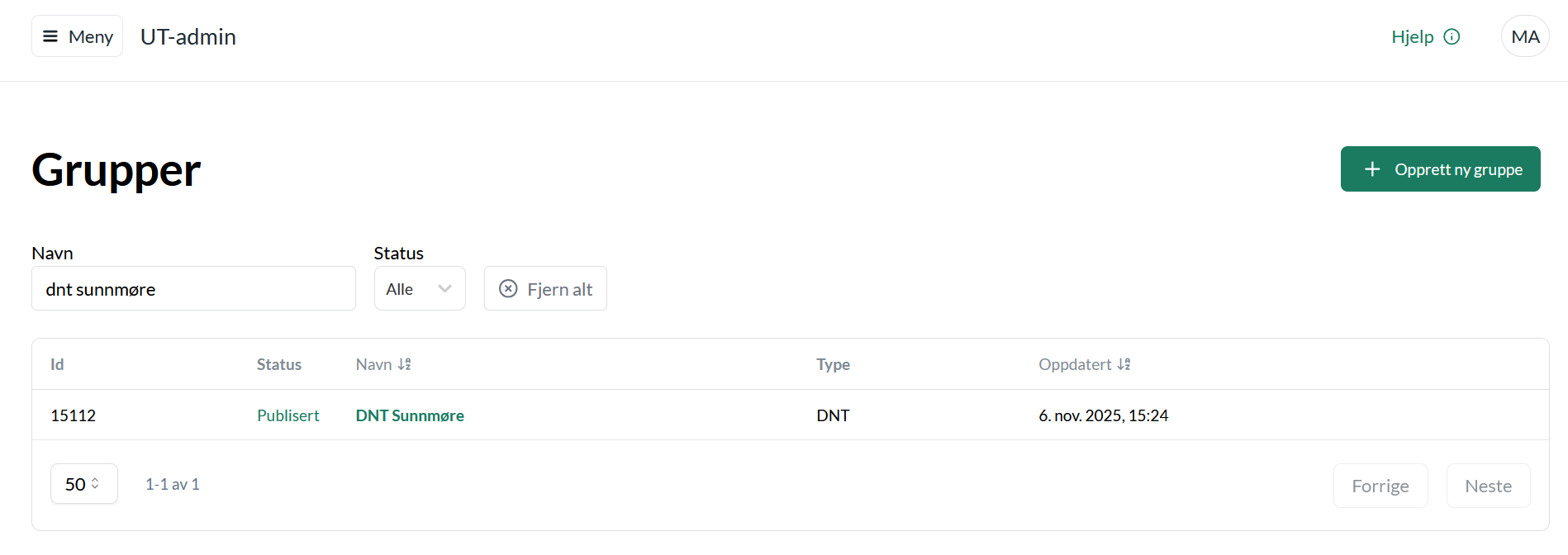Image resolution: width=1568 pixels, height=555 pixels.
Task: Click the Hjelp info circle icon
Action: [x=1452, y=36]
